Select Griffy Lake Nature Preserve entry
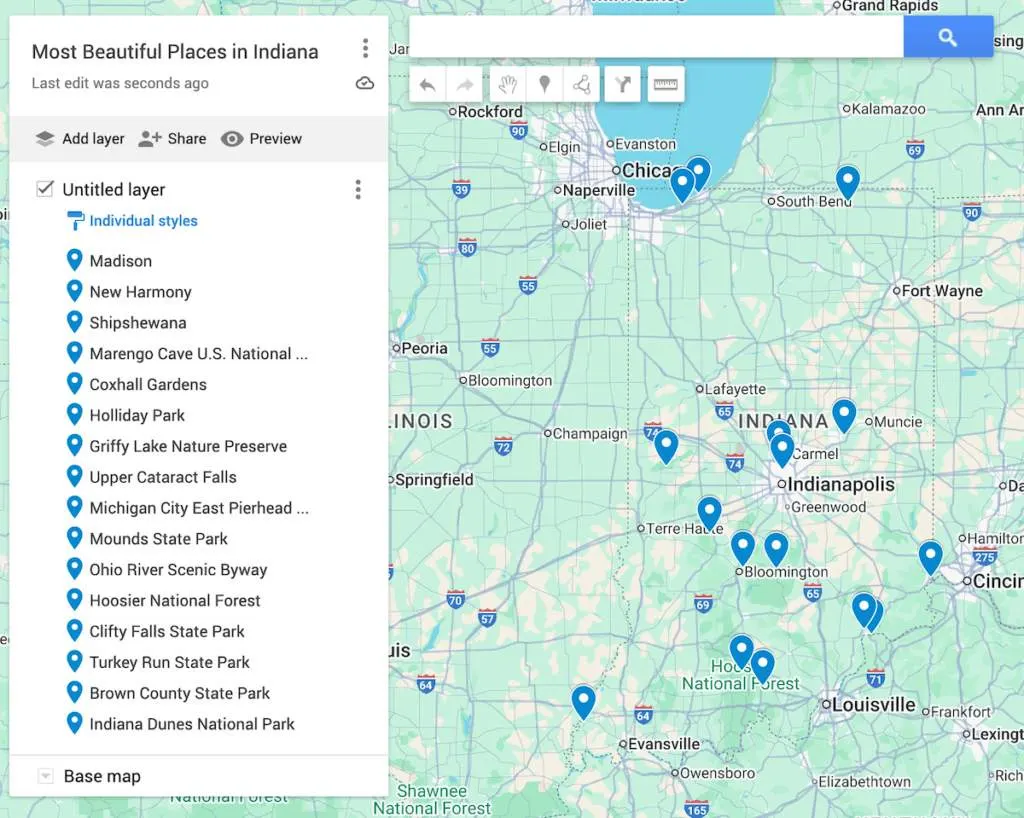The width and height of the screenshot is (1024, 818). point(188,446)
